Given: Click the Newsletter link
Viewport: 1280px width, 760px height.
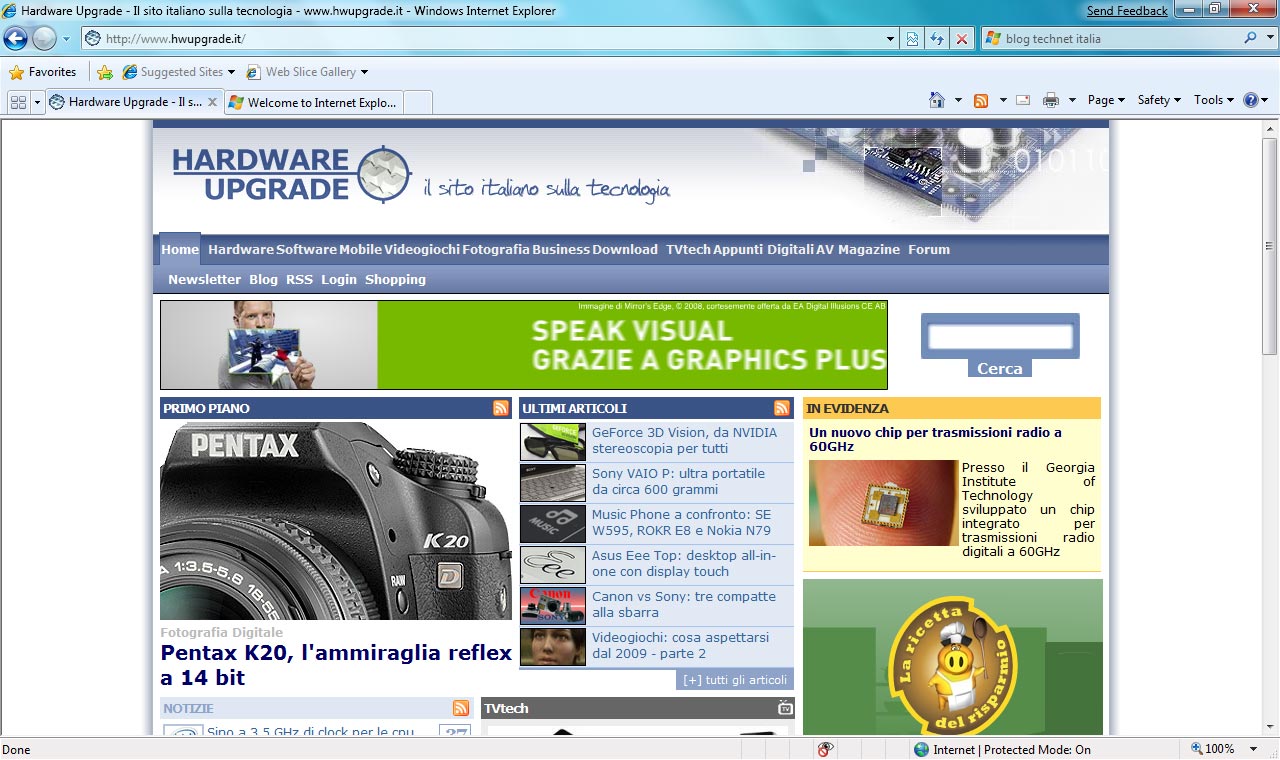Looking at the screenshot, I should 205,279.
